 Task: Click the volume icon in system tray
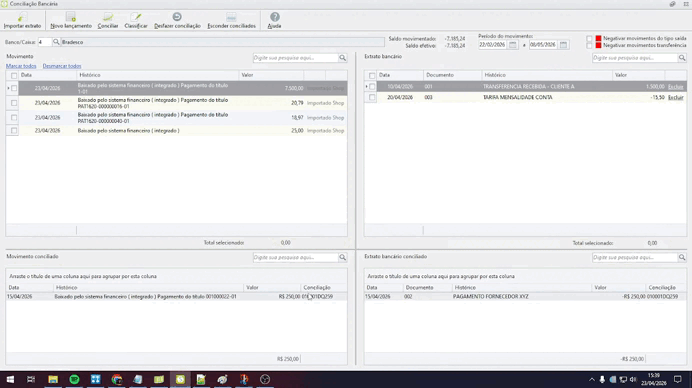point(633,379)
